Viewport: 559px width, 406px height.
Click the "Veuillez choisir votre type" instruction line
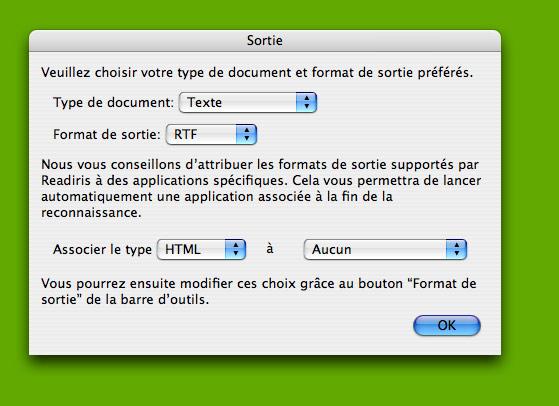[257, 73]
